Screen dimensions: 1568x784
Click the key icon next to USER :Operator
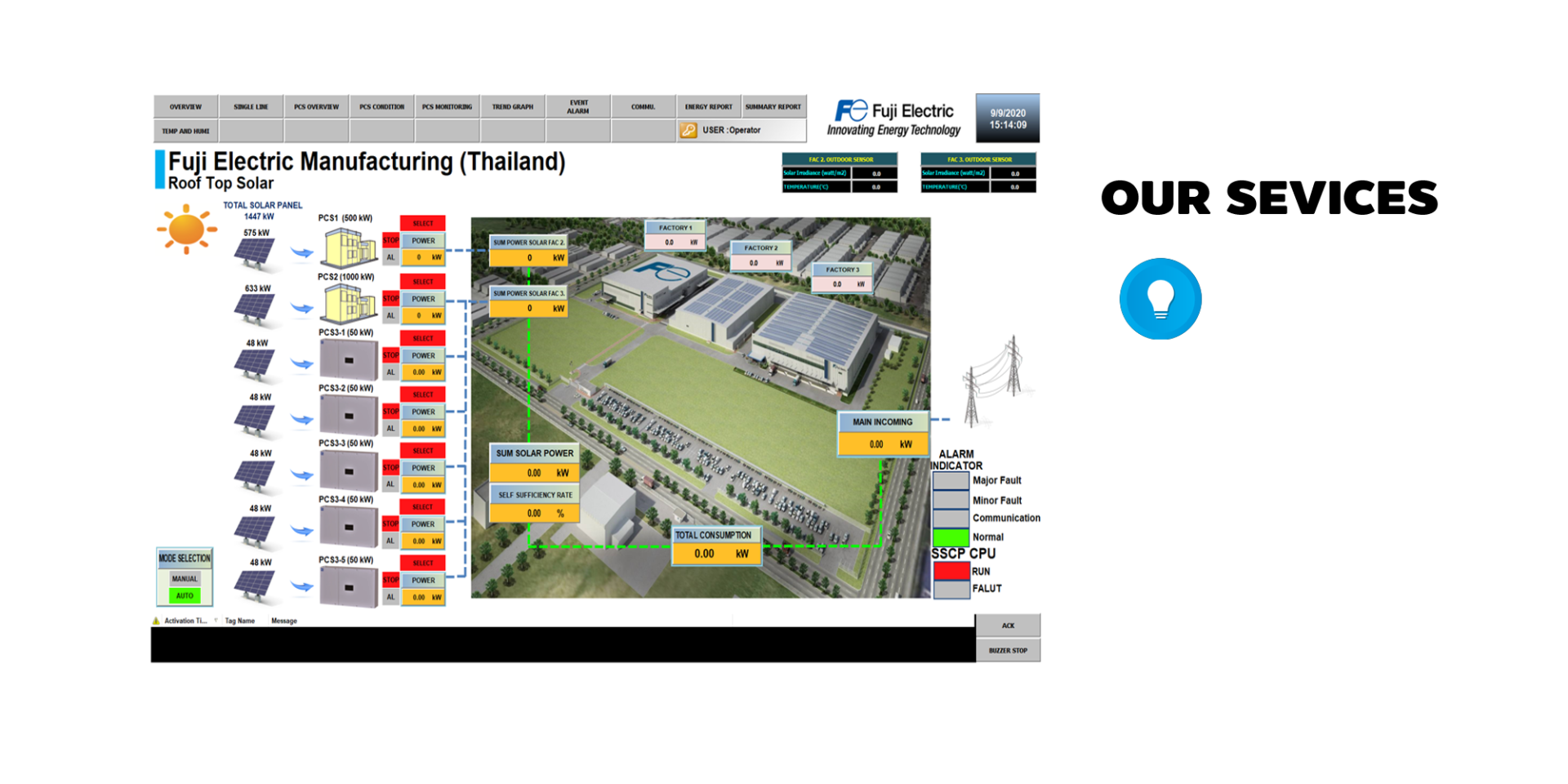tap(688, 131)
